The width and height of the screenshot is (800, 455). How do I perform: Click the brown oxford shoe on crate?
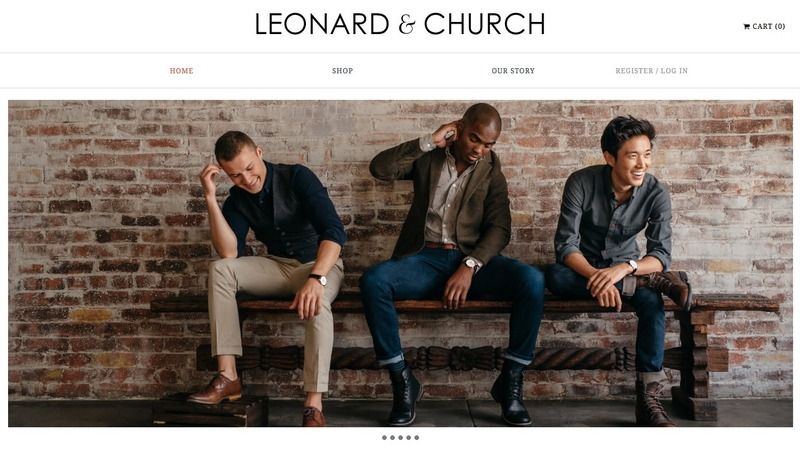(x=215, y=389)
